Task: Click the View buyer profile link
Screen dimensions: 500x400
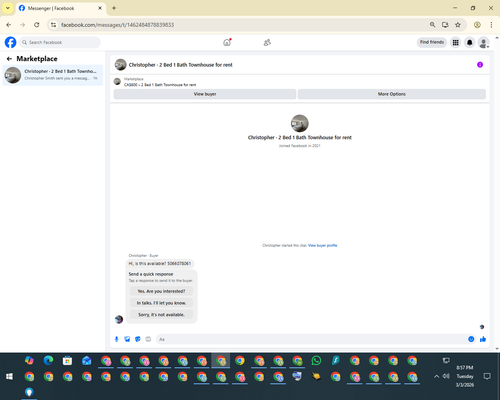Action: point(322,245)
